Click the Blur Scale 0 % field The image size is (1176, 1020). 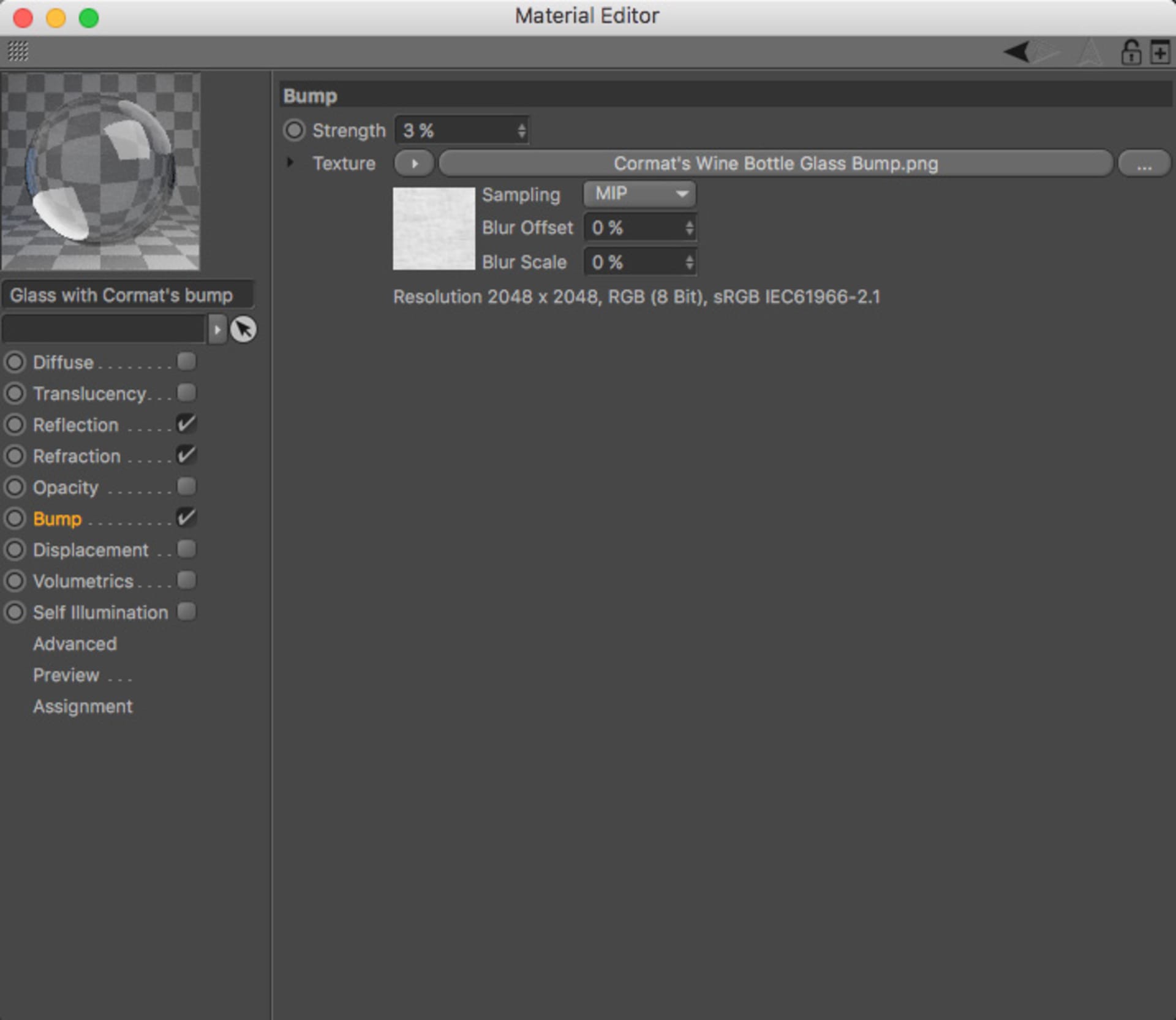pyautogui.click(x=639, y=262)
